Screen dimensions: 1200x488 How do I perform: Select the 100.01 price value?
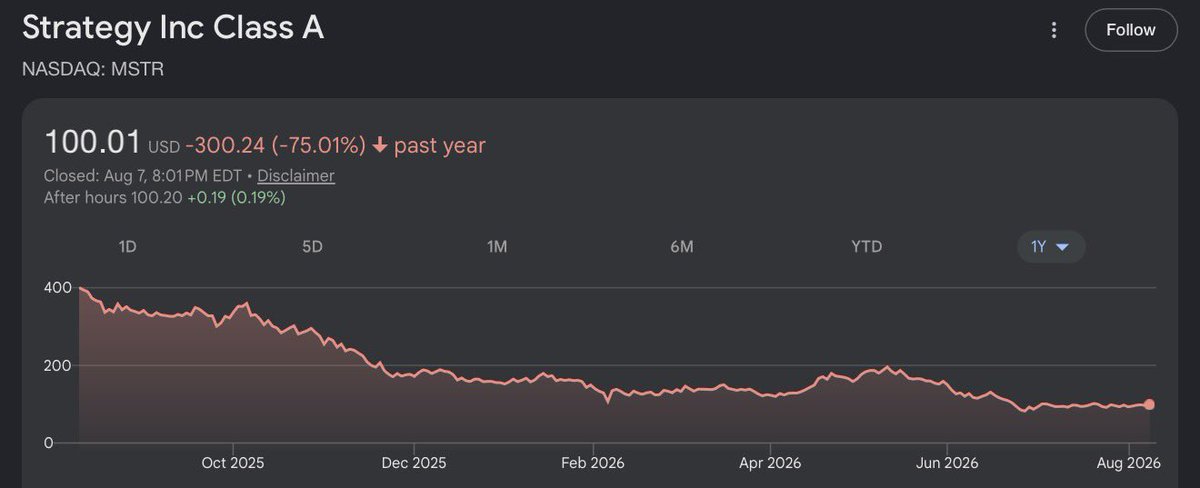point(93,143)
